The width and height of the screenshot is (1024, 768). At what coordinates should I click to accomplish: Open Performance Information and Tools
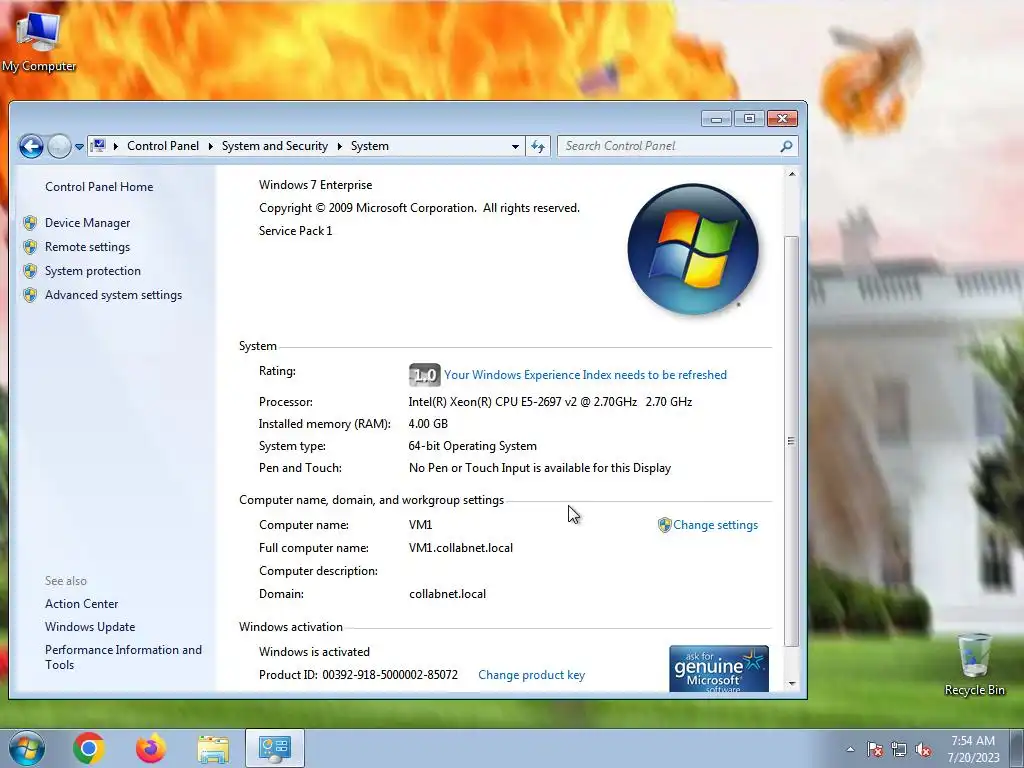click(x=123, y=657)
